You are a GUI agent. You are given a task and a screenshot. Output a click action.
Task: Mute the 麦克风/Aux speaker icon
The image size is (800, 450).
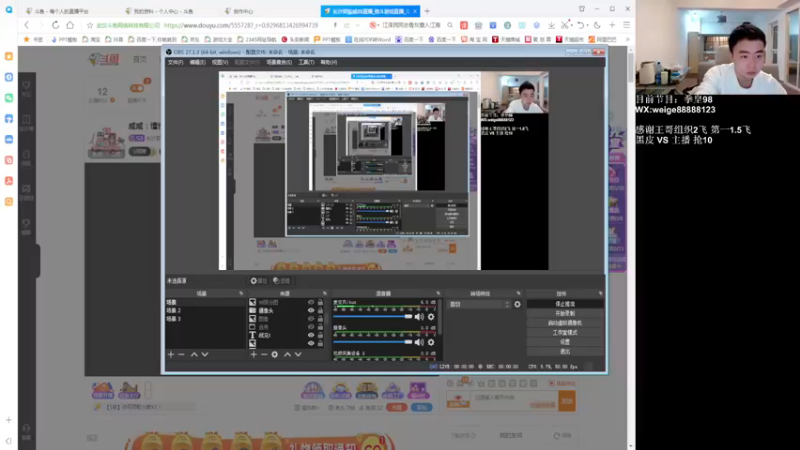419,317
